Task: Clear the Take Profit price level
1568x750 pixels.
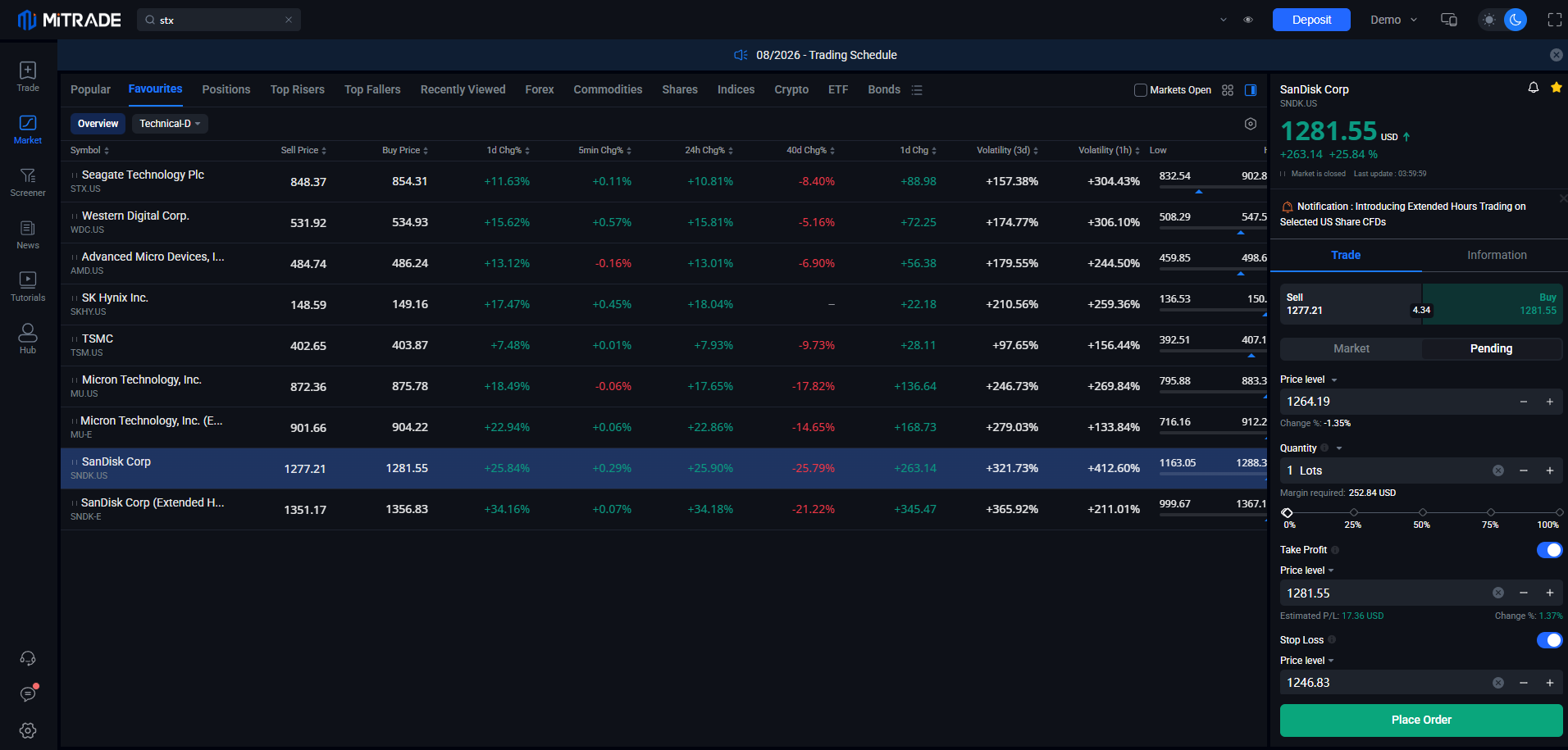Action: (x=1498, y=593)
